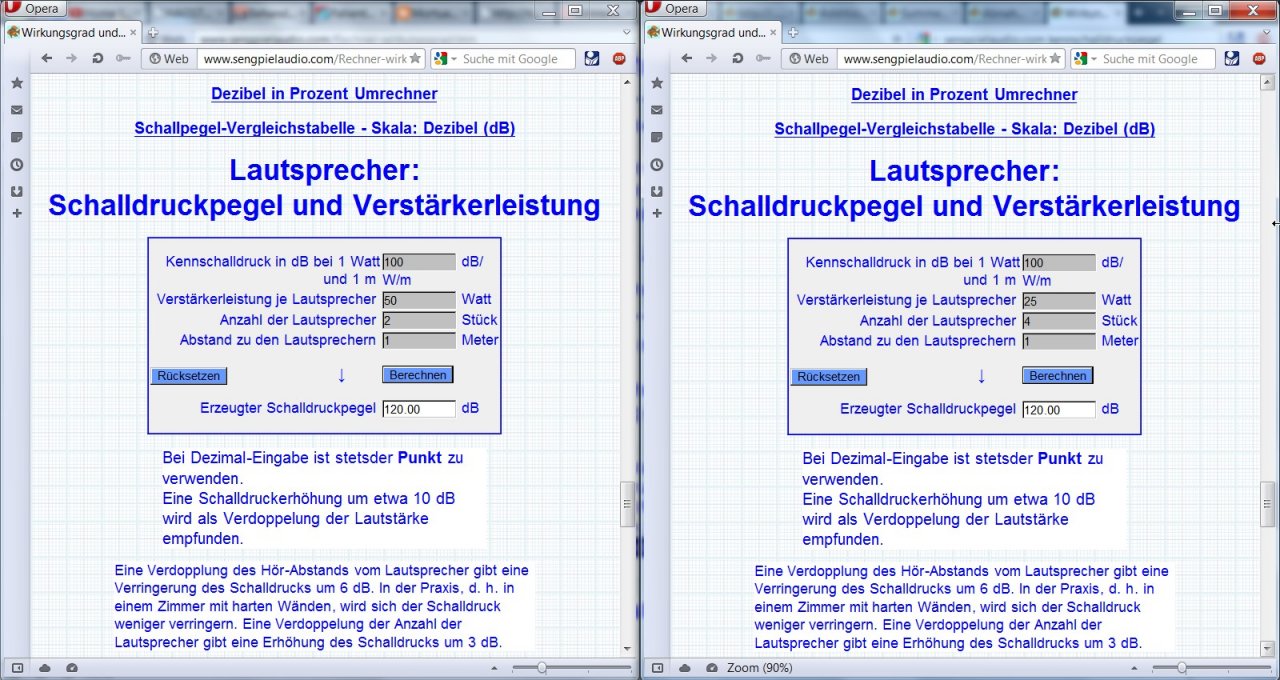Open view options arrow in left status bar

coord(493,668)
